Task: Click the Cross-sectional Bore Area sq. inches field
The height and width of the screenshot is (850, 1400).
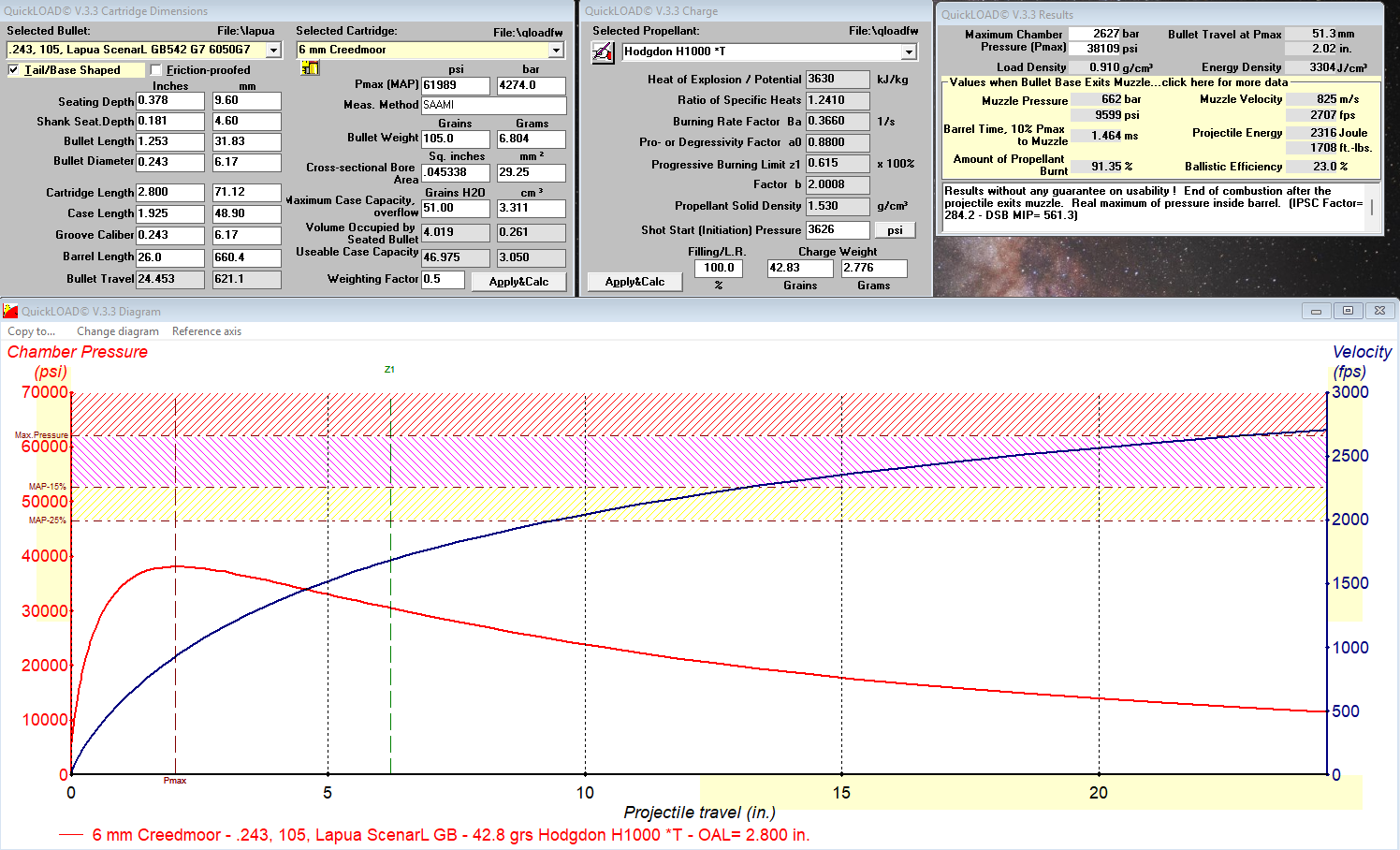Action: point(456,172)
